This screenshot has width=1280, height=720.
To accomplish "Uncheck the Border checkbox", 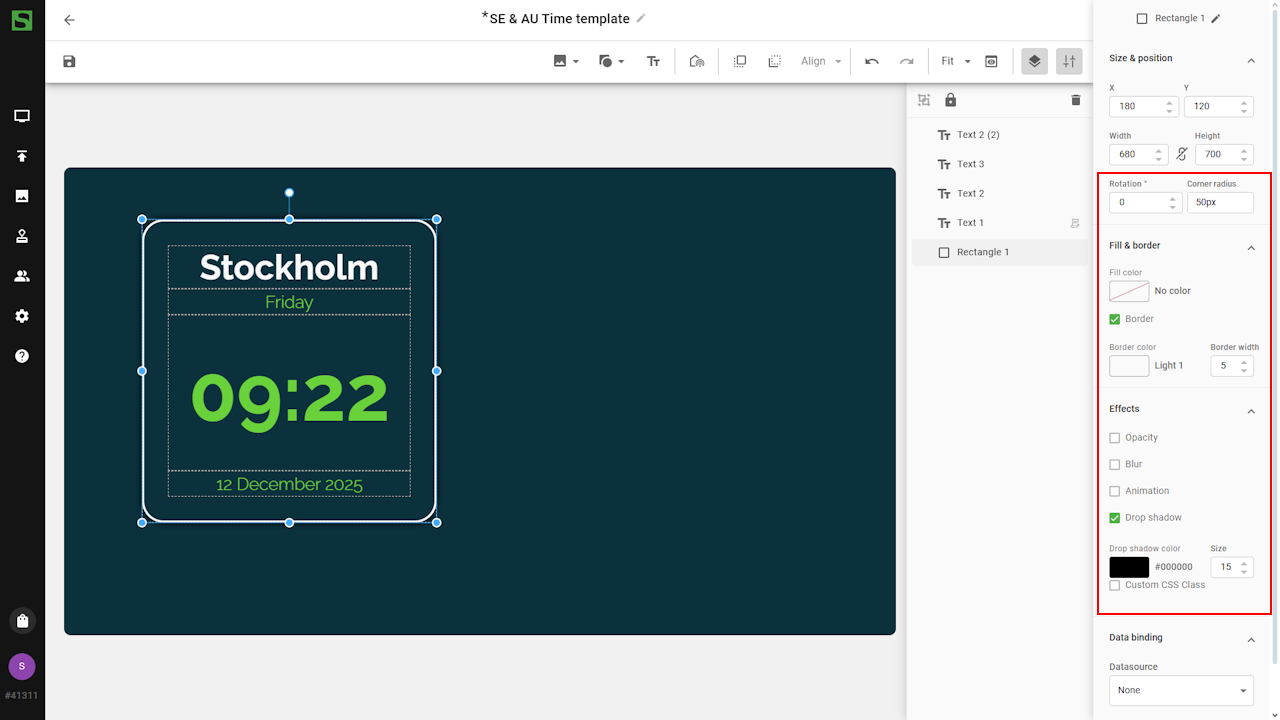I will click(1115, 319).
